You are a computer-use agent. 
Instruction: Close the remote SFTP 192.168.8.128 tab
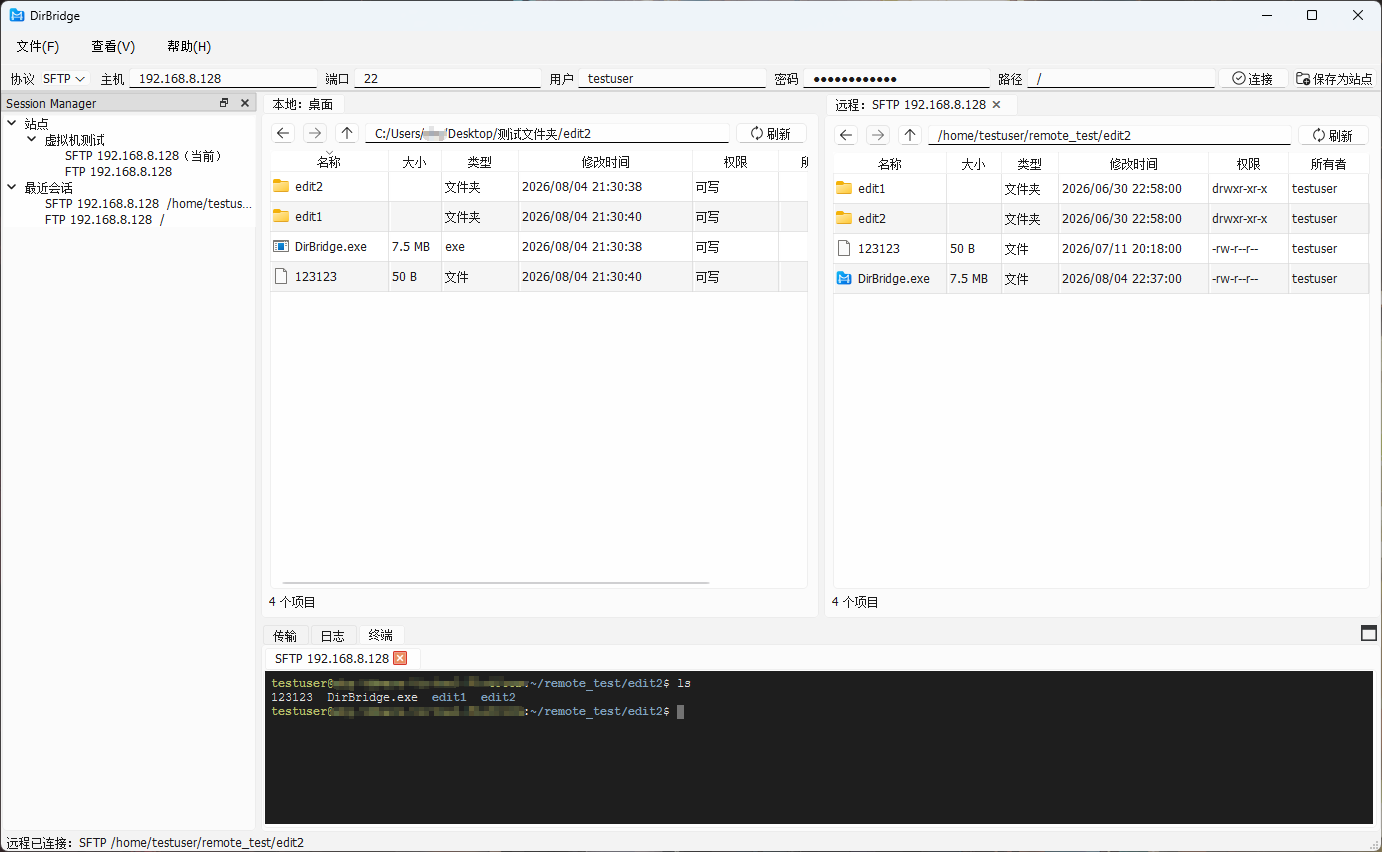(x=996, y=104)
